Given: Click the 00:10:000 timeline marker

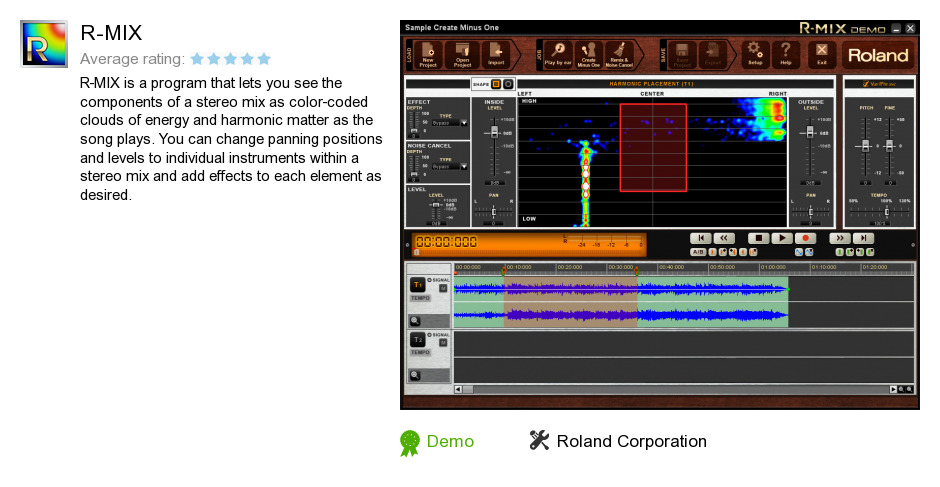Looking at the screenshot, I should point(519,267).
